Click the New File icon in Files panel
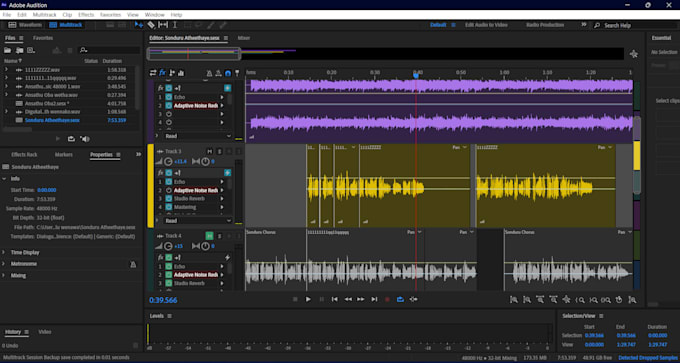This screenshot has height=363, width=680. point(31,51)
